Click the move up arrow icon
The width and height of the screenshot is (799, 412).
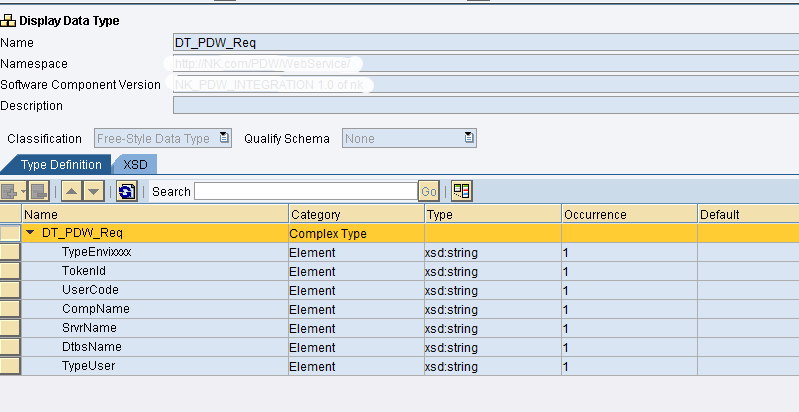[x=71, y=191]
